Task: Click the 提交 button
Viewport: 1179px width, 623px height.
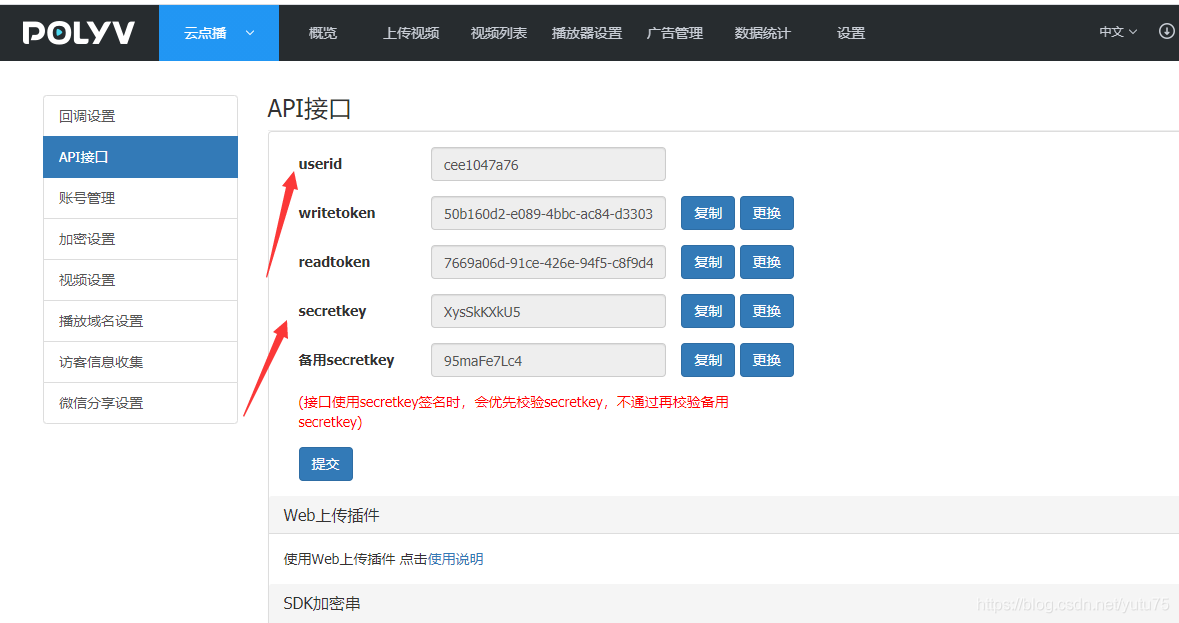Action: 325,463
